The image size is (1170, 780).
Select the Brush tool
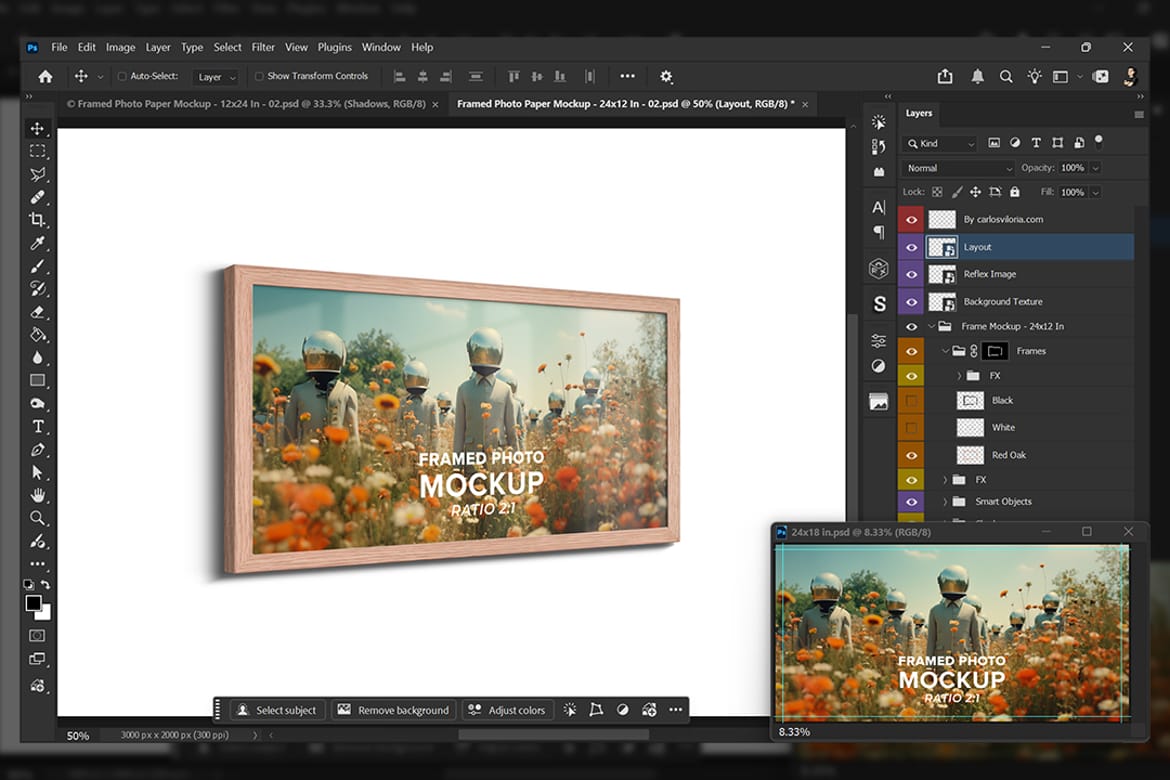[x=37, y=266]
